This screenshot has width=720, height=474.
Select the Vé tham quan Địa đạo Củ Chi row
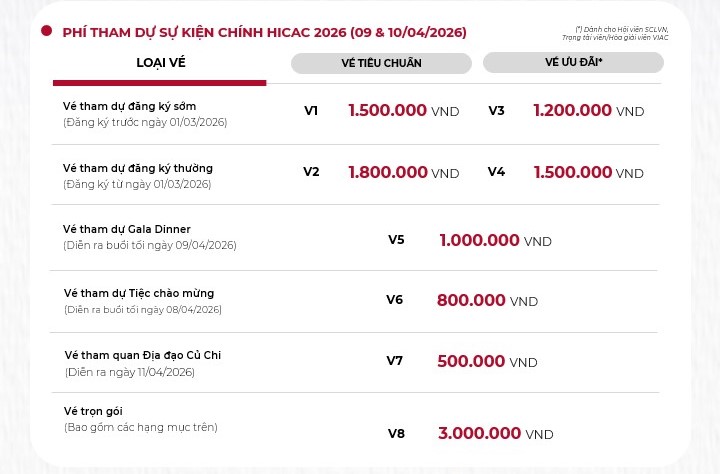pos(143,355)
